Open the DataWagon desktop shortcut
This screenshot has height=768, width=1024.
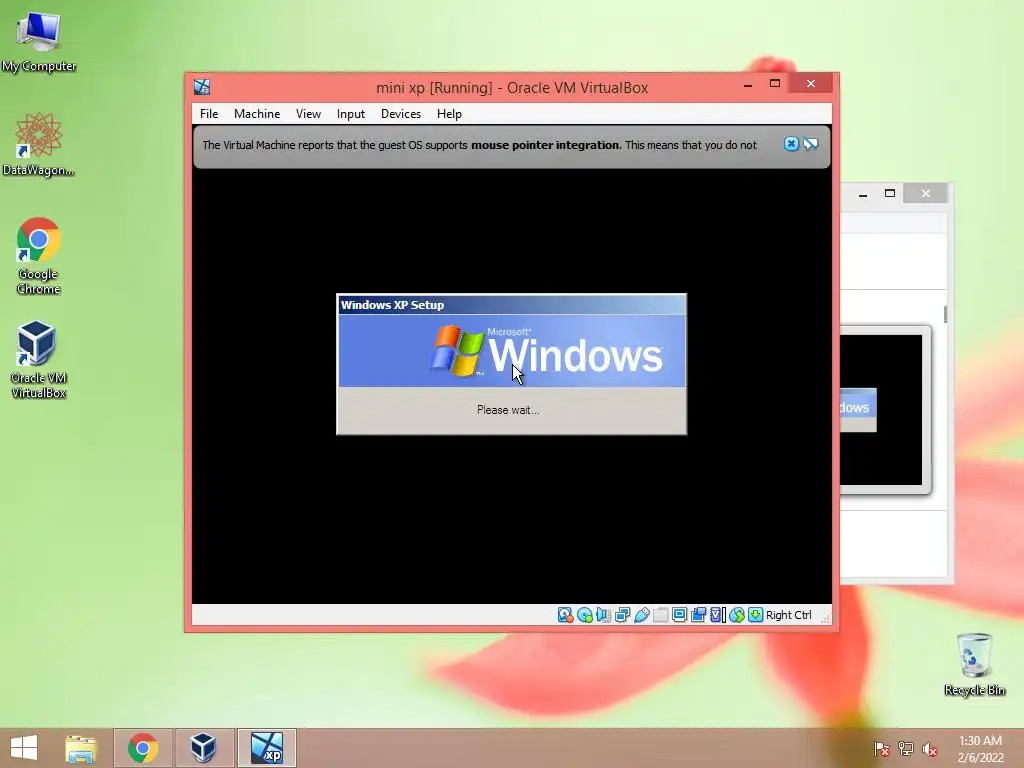[39, 144]
